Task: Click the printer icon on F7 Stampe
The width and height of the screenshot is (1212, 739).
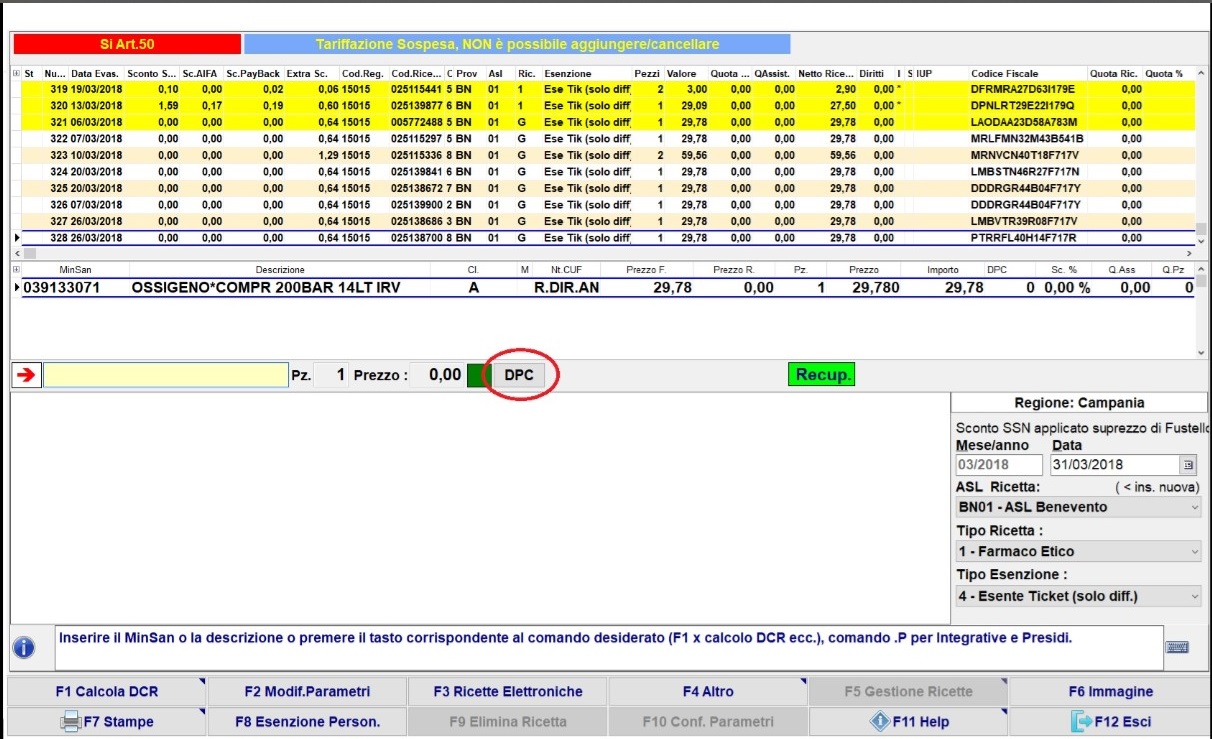Action: click(x=70, y=721)
